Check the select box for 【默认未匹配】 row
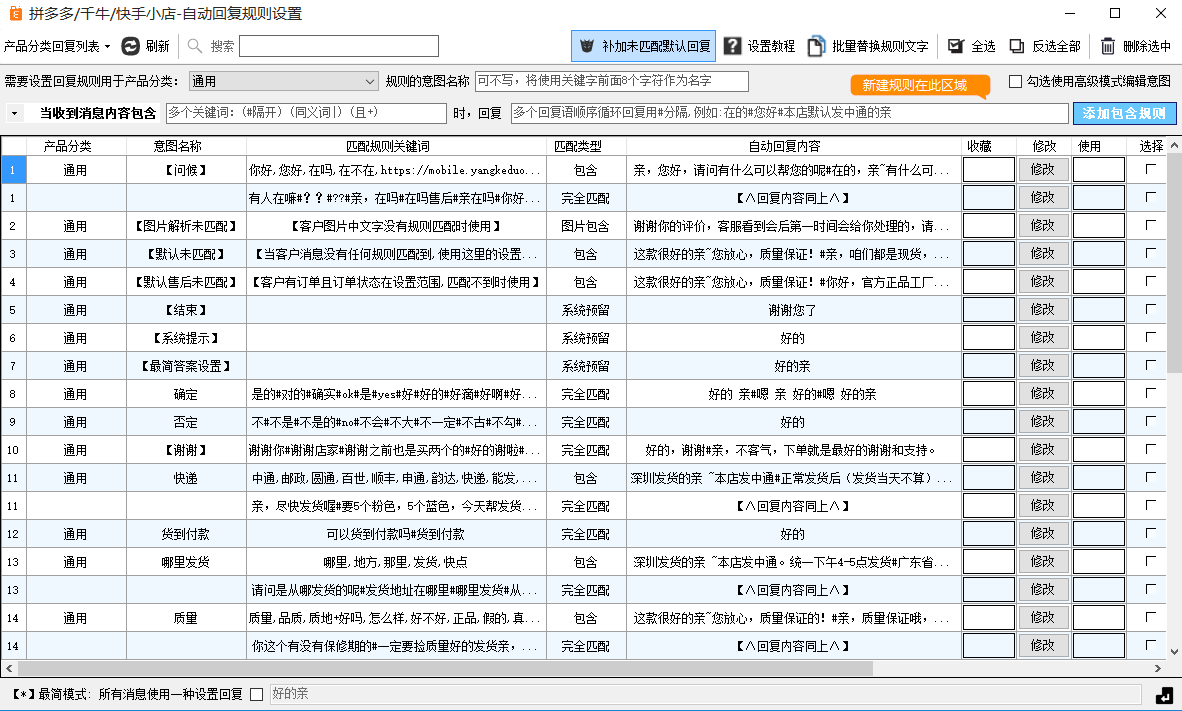This screenshot has width=1182, height=711. coord(1150,253)
